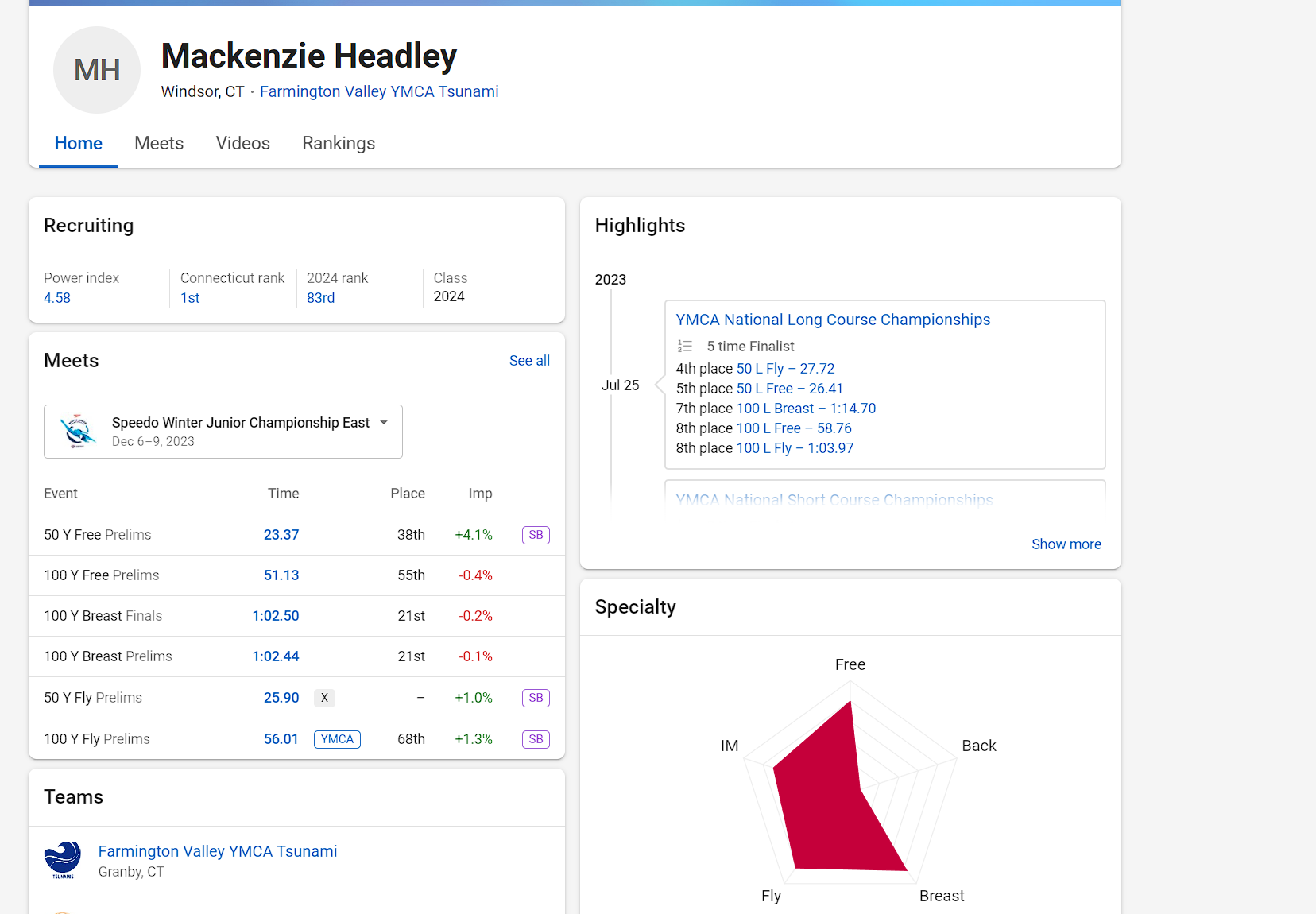
Task: Switch to the Meets tab
Action: tap(159, 143)
